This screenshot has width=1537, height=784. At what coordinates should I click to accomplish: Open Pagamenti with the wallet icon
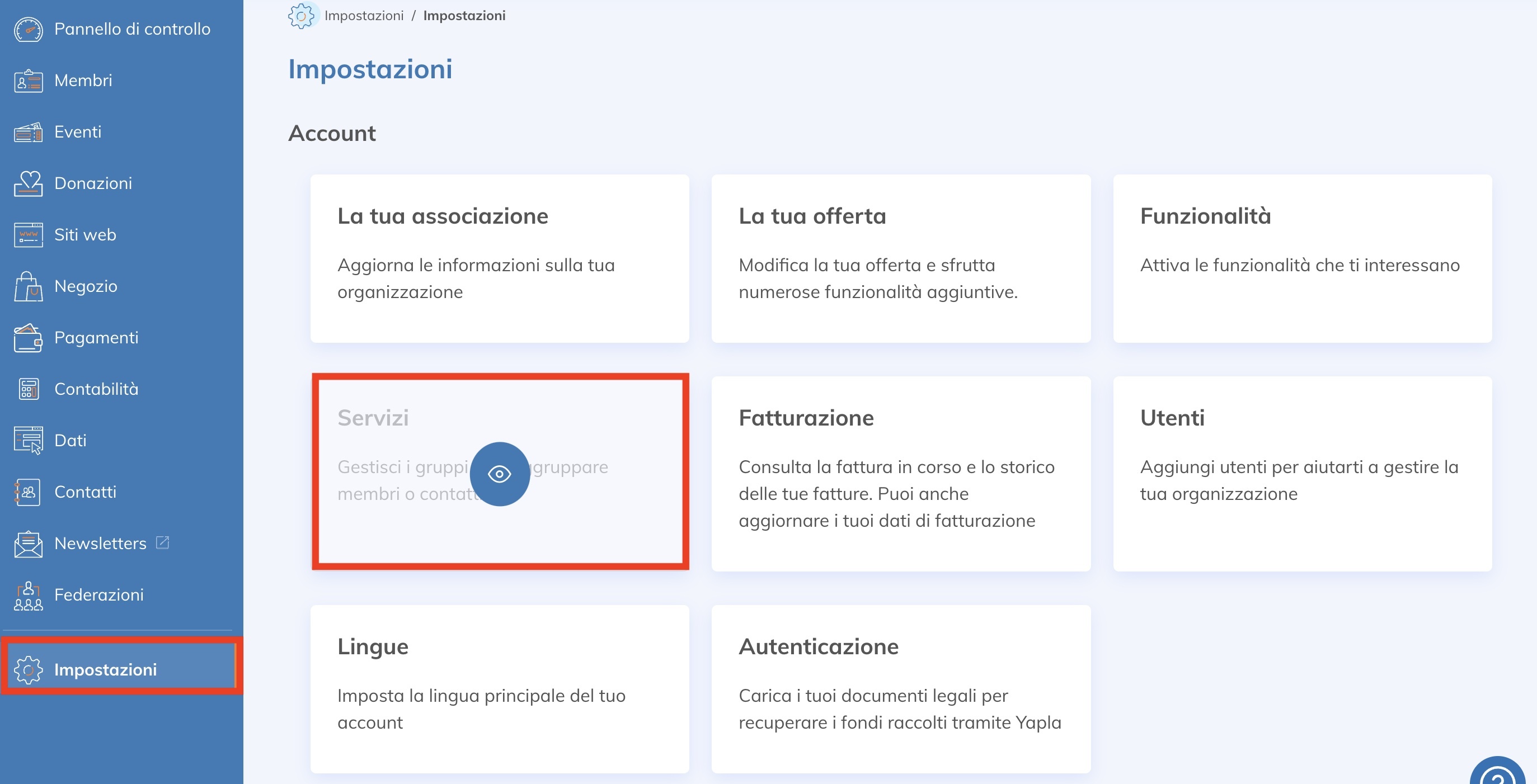pyautogui.click(x=27, y=337)
